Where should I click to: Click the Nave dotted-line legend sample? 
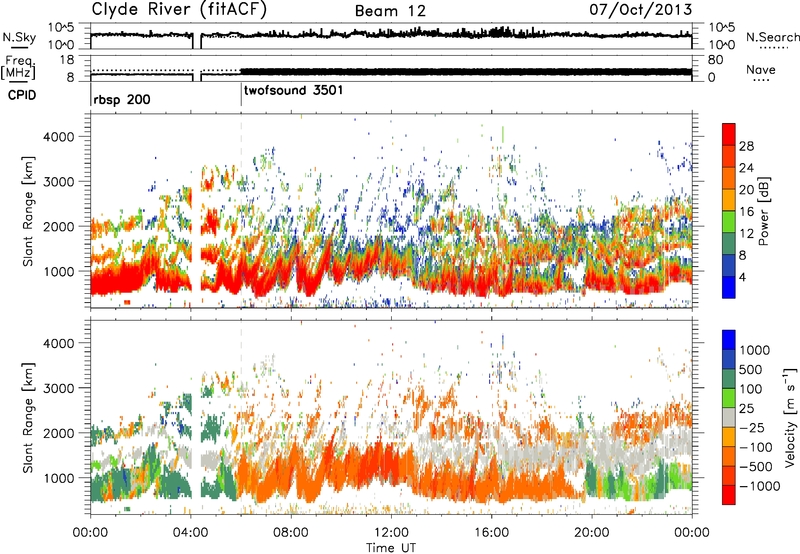click(761, 80)
